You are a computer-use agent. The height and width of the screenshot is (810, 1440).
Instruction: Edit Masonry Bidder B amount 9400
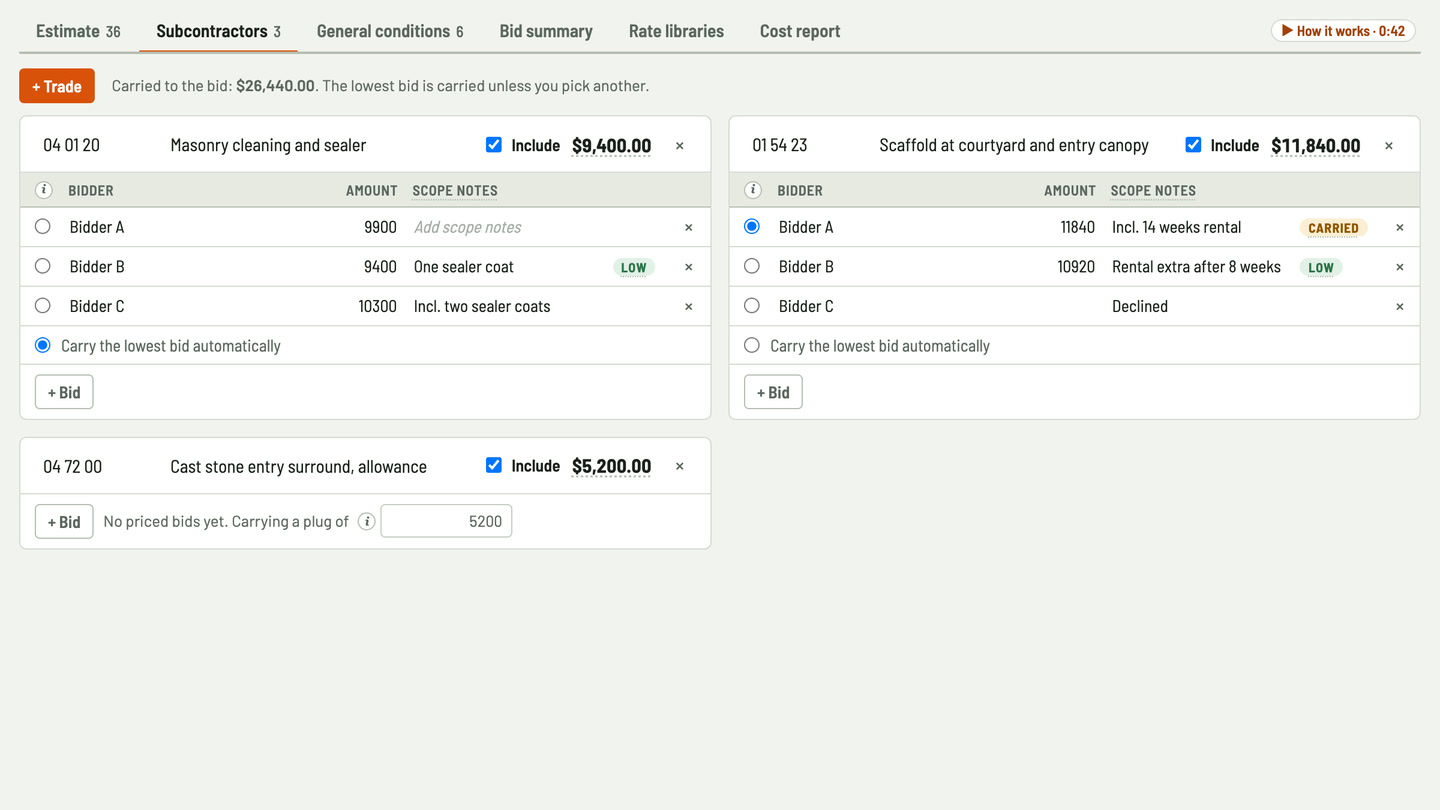tap(380, 267)
